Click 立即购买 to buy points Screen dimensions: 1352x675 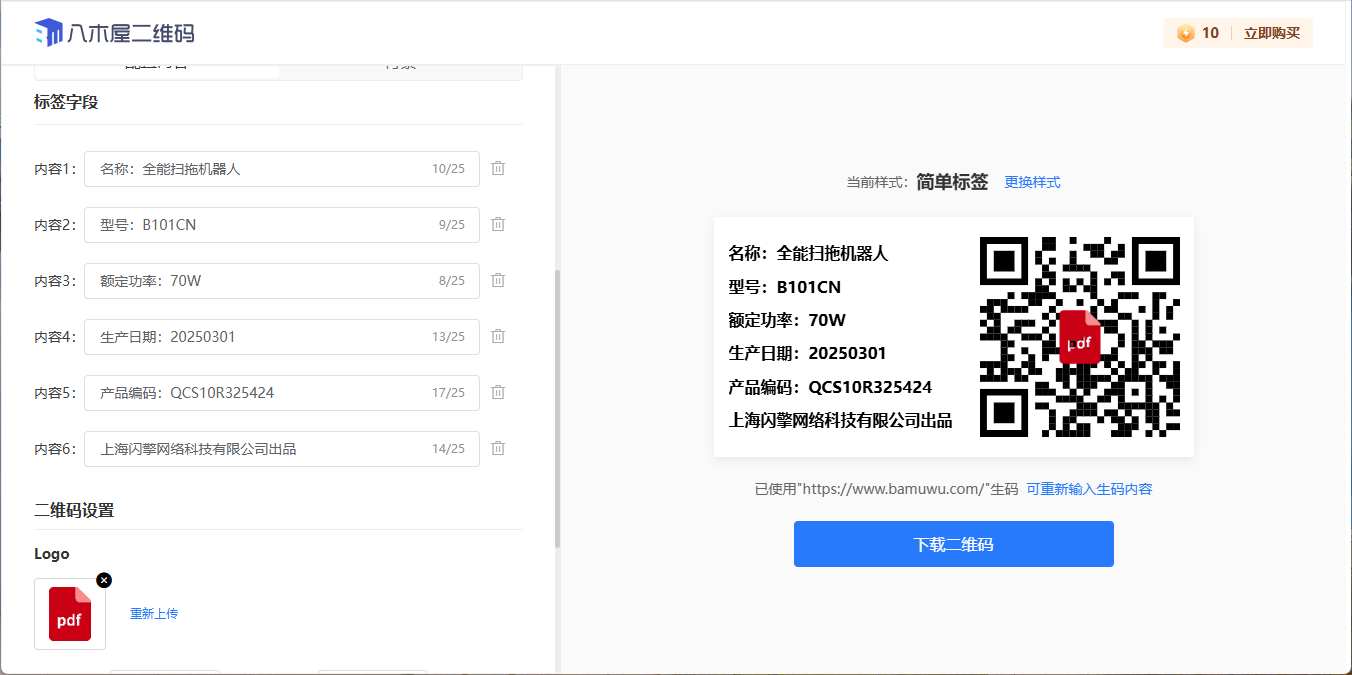1271,33
